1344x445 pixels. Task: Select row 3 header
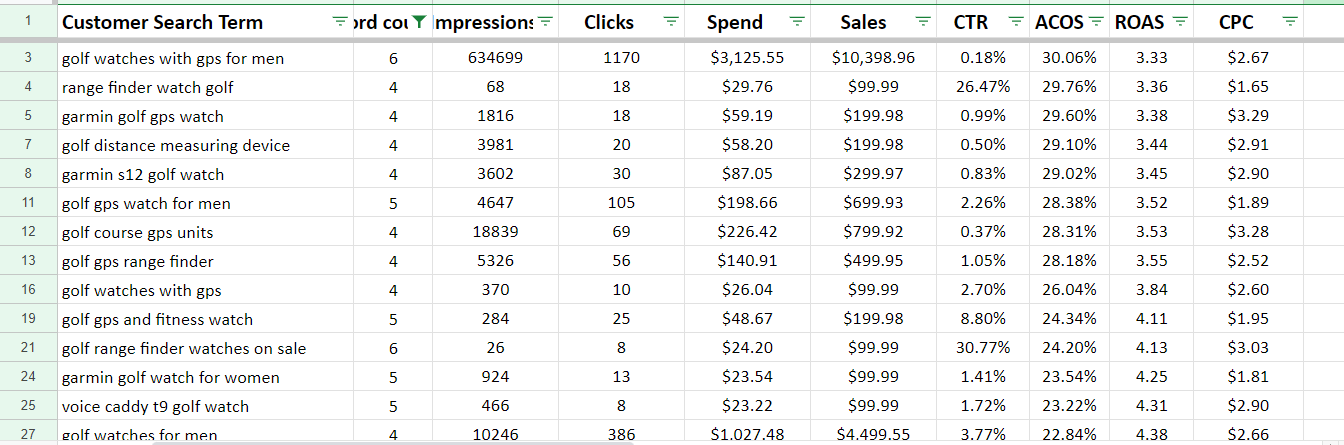(28, 58)
